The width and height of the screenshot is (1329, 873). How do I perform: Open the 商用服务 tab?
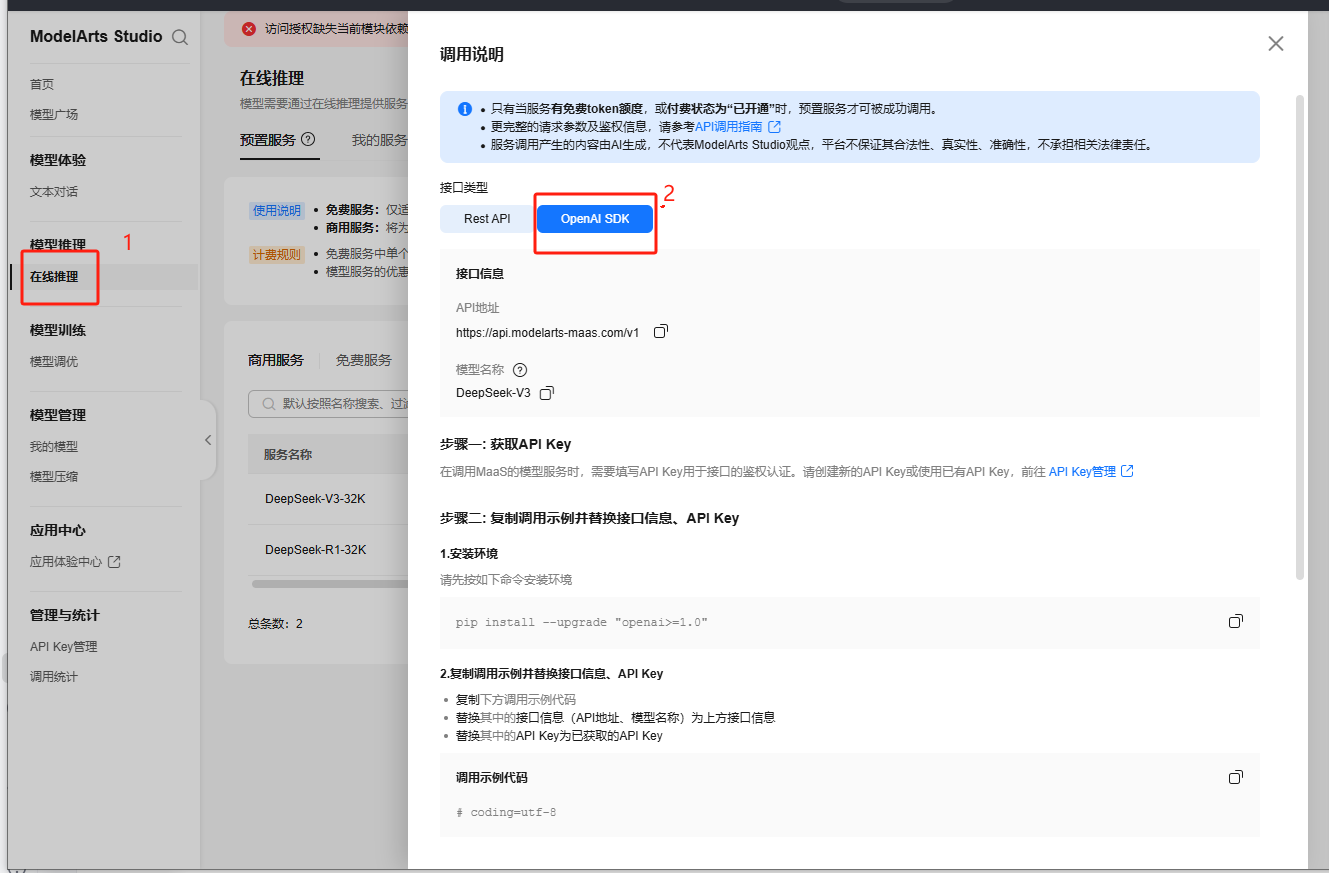[275, 360]
